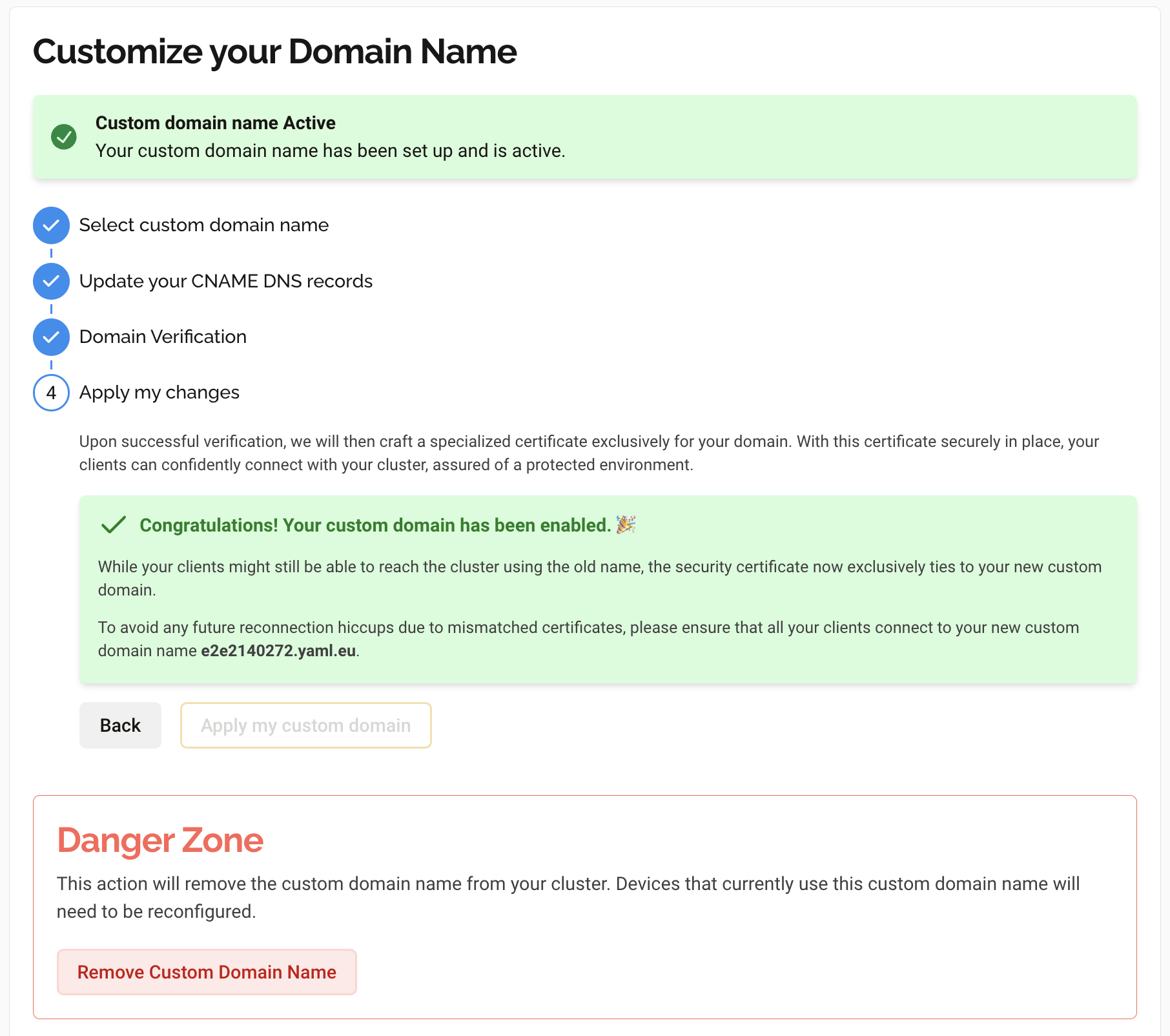The width and height of the screenshot is (1170, 1036).
Task: Click the checkmark circle for Select custom domain name
Action: (51, 225)
